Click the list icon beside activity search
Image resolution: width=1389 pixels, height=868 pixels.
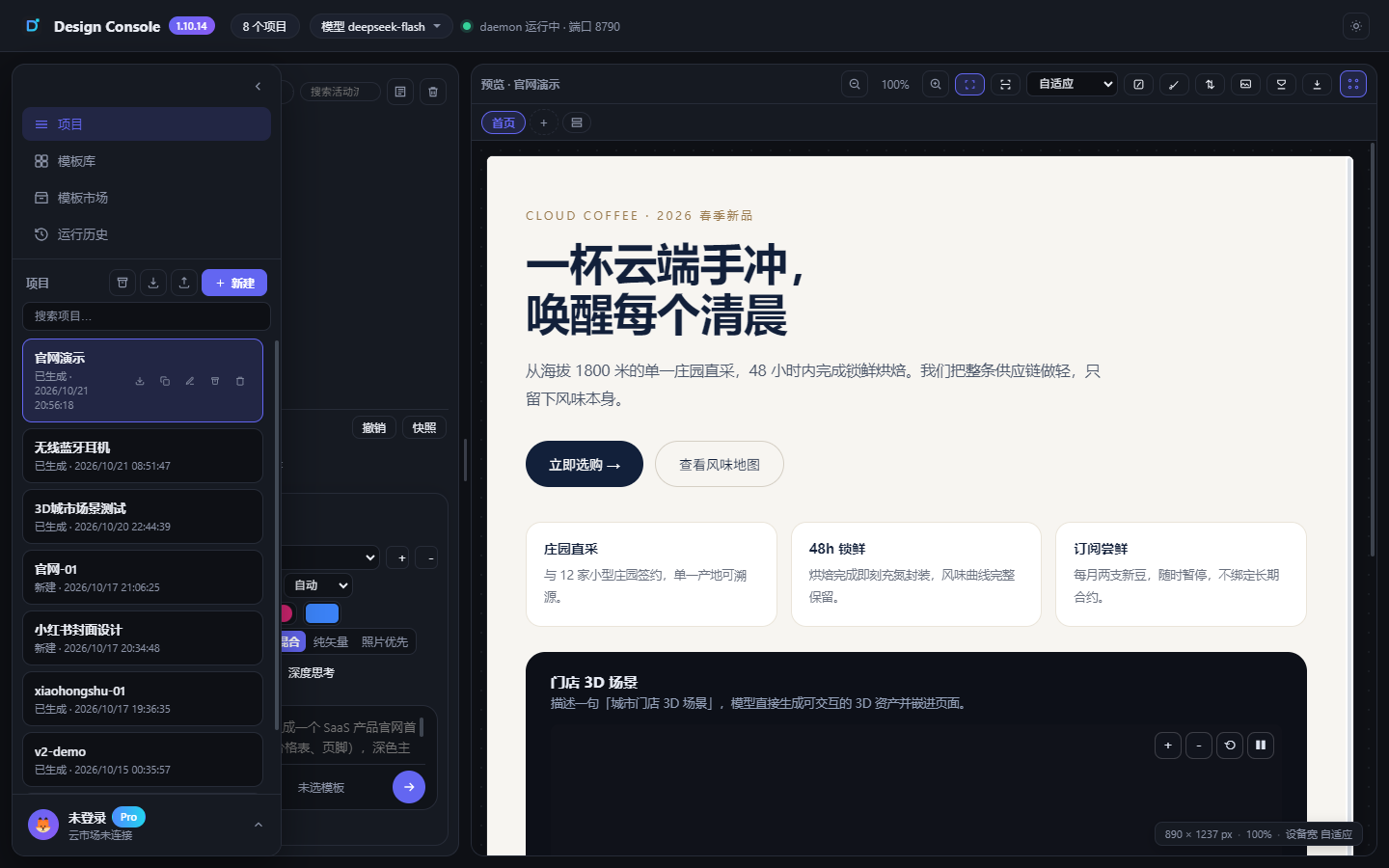click(400, 92)
